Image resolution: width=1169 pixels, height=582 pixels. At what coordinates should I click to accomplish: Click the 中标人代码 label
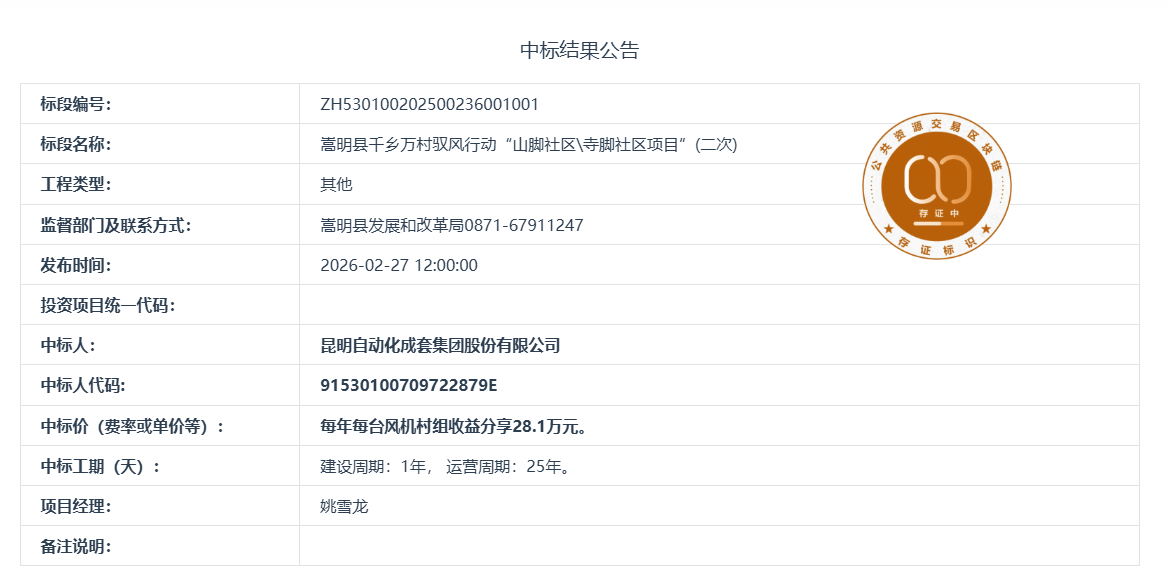[x=83, y=386]
